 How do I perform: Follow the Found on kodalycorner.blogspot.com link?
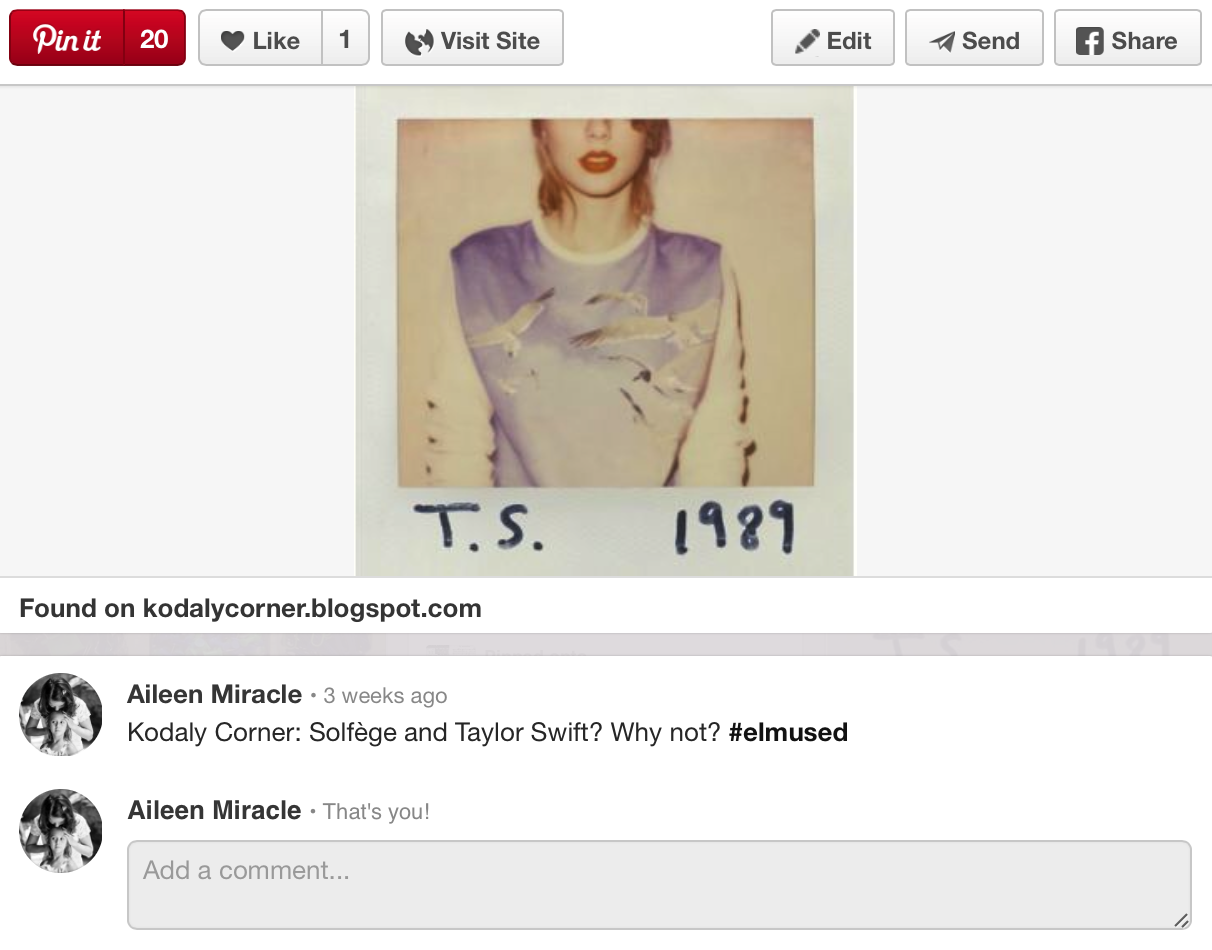(251, 608)
